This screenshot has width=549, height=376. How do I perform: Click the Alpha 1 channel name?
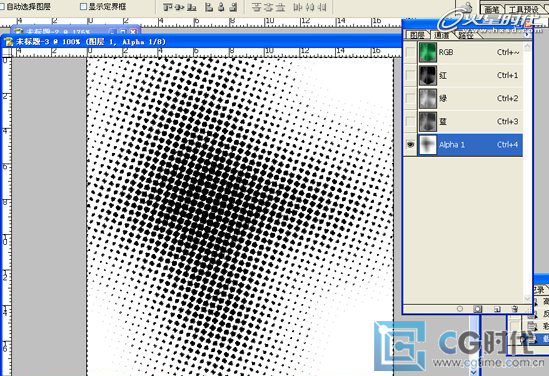tap(452, 145)
